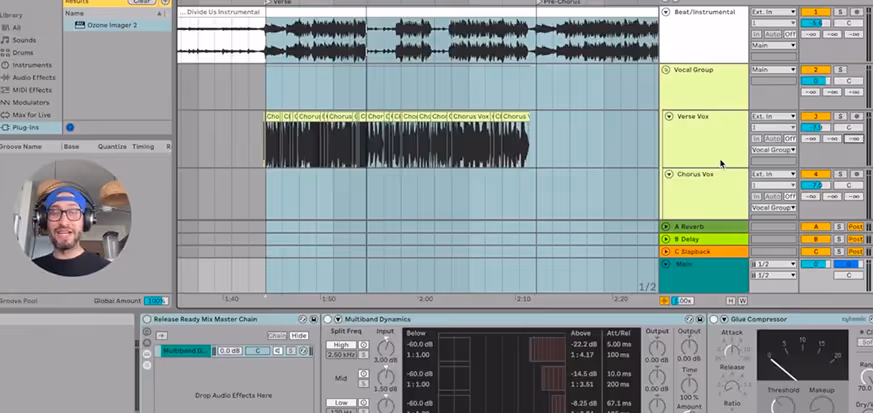Screen dimensions: 873x413
Task: Open Verse Vox output Vocal Group dropdown
Action: pos(773,150)
